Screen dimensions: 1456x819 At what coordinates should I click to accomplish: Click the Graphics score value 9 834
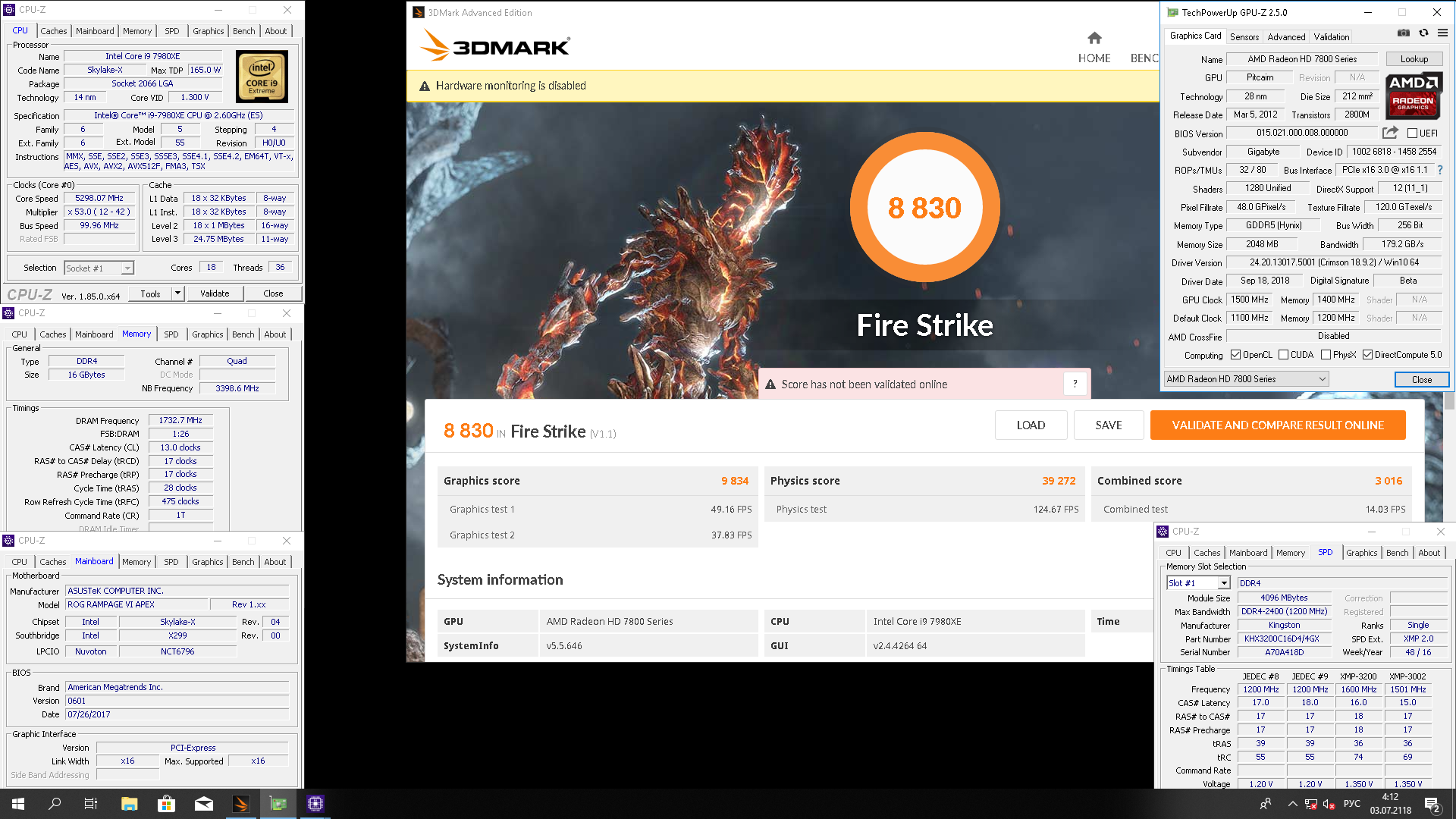pyautogui.click(x=734, y=481)
